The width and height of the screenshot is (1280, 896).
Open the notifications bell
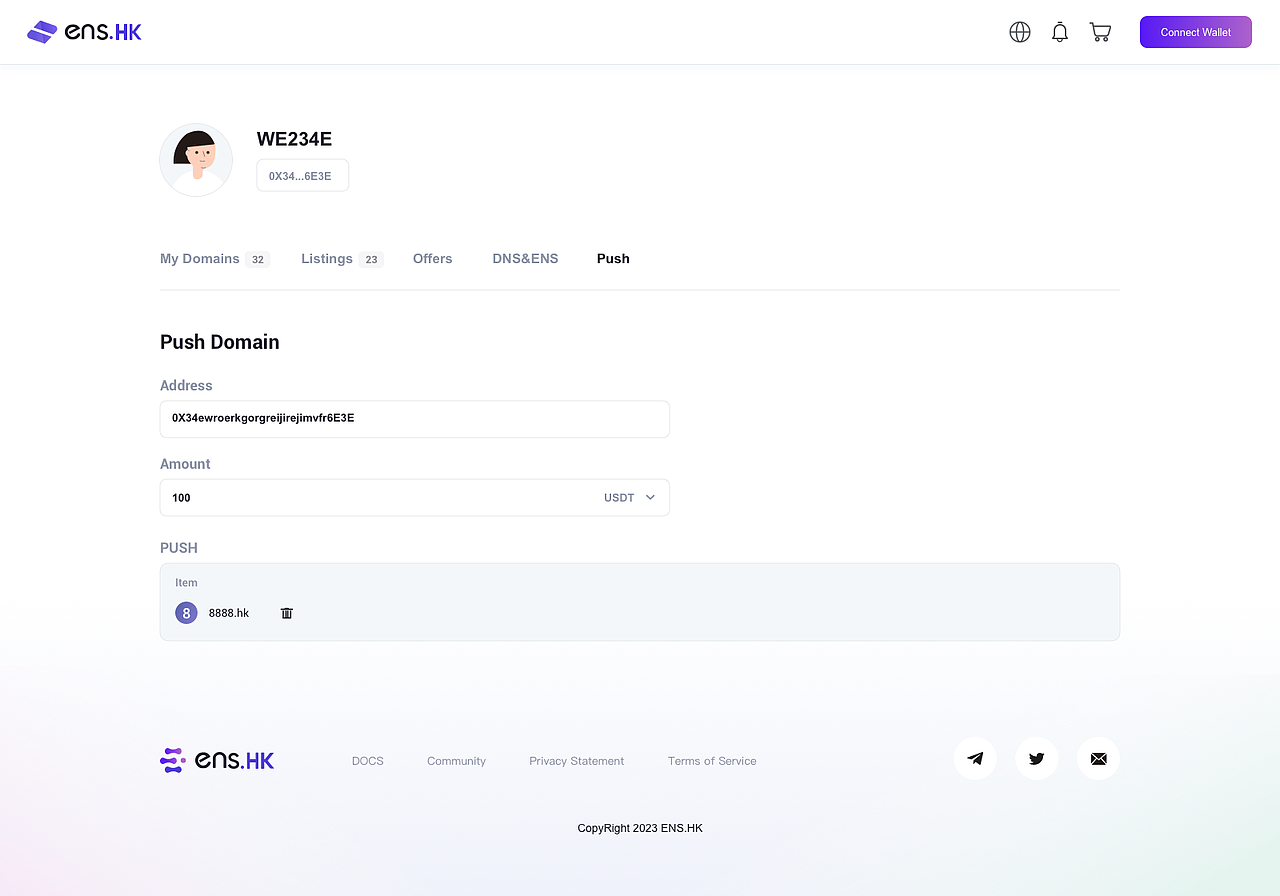1060,32
